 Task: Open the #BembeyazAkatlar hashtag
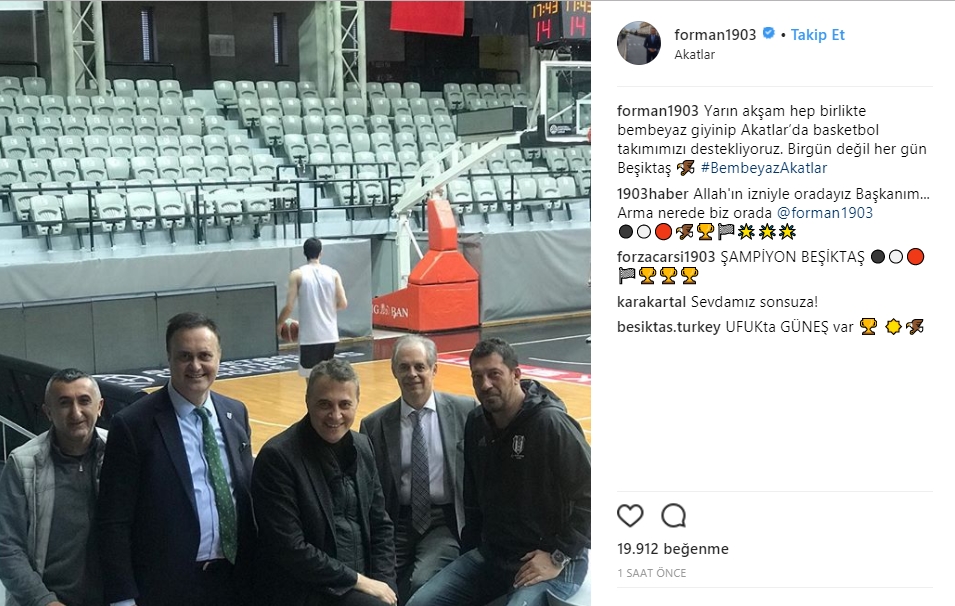pyautogui.click(x=764, y=167)
